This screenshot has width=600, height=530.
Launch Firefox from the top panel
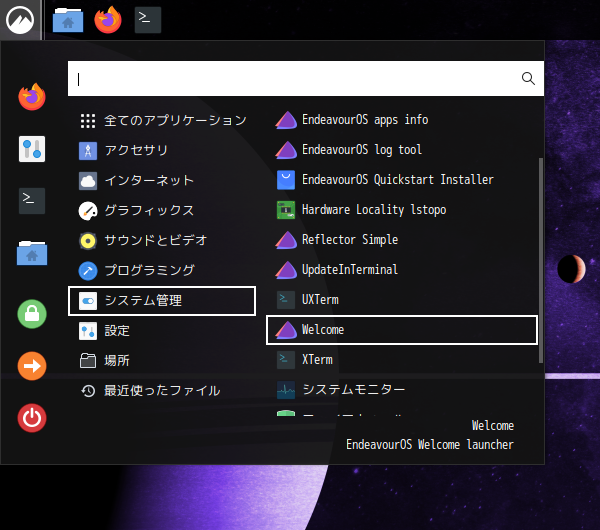click(x=108, y=20)
